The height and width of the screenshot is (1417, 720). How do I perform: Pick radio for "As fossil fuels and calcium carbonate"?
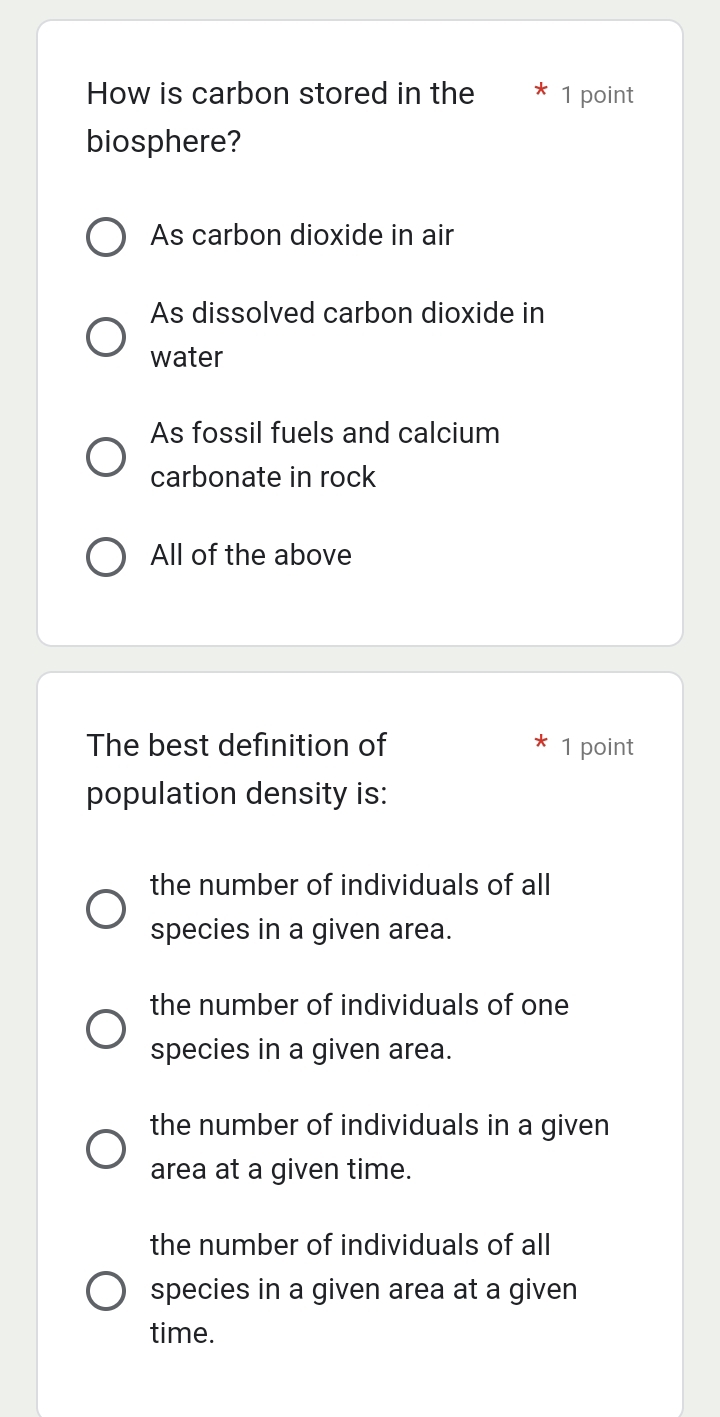click(106, 456)
